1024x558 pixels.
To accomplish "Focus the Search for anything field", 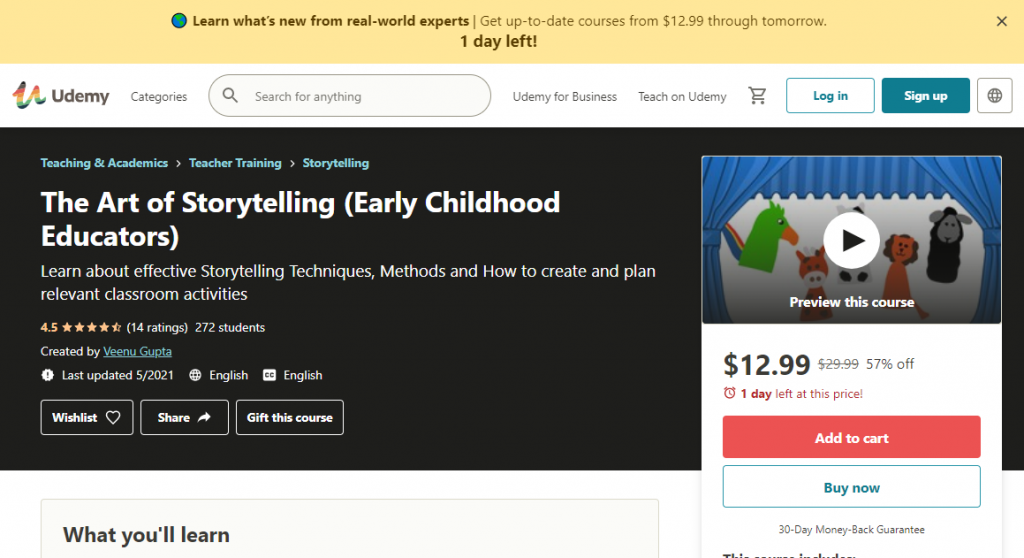I will click(365, 97).
